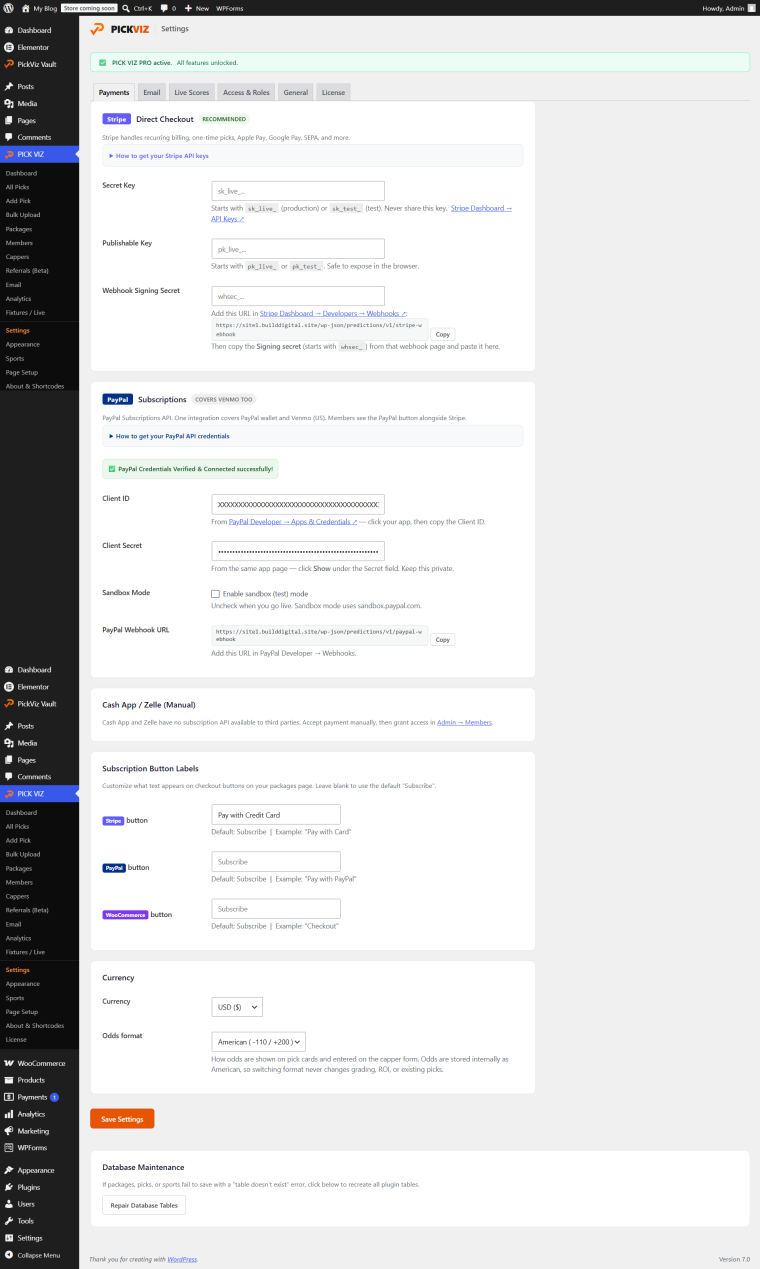The width and height of the screenshot is (760, 1269).
Task: Select the License tab
Action: (x=334, y=92)
